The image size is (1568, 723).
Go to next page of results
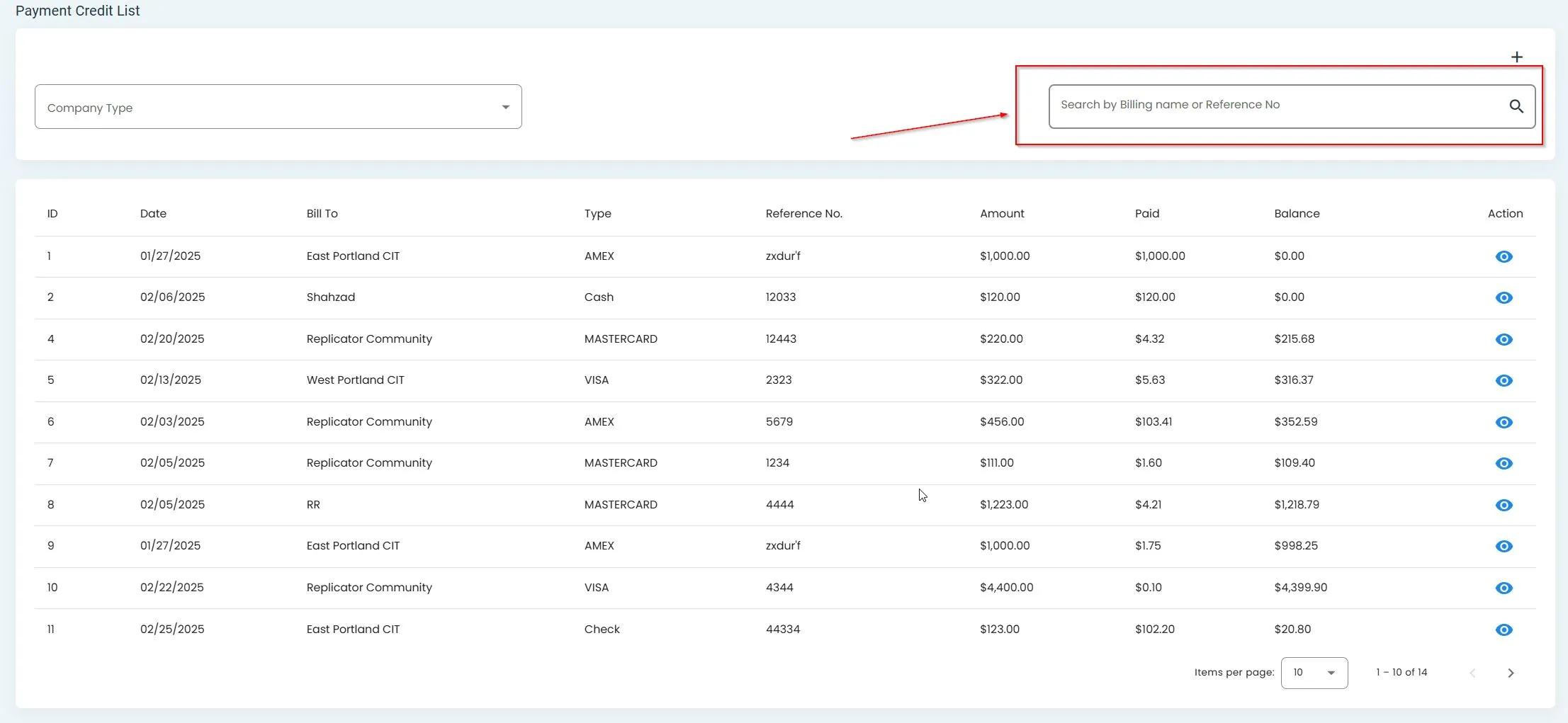pos(1510,673)
